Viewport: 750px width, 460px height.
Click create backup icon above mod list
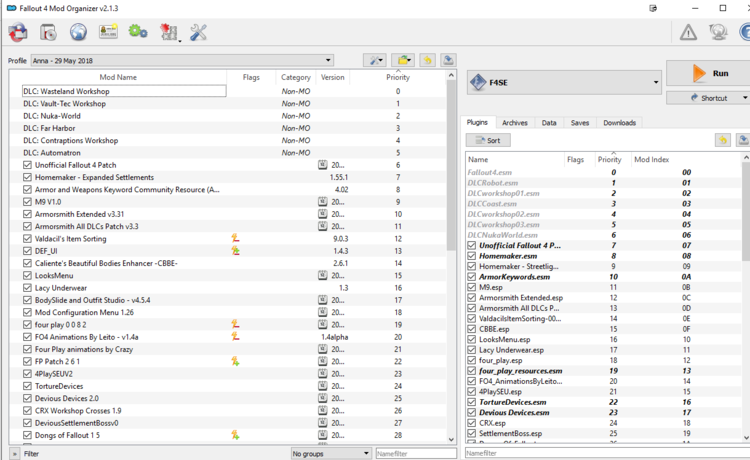[x=448, y=60]
